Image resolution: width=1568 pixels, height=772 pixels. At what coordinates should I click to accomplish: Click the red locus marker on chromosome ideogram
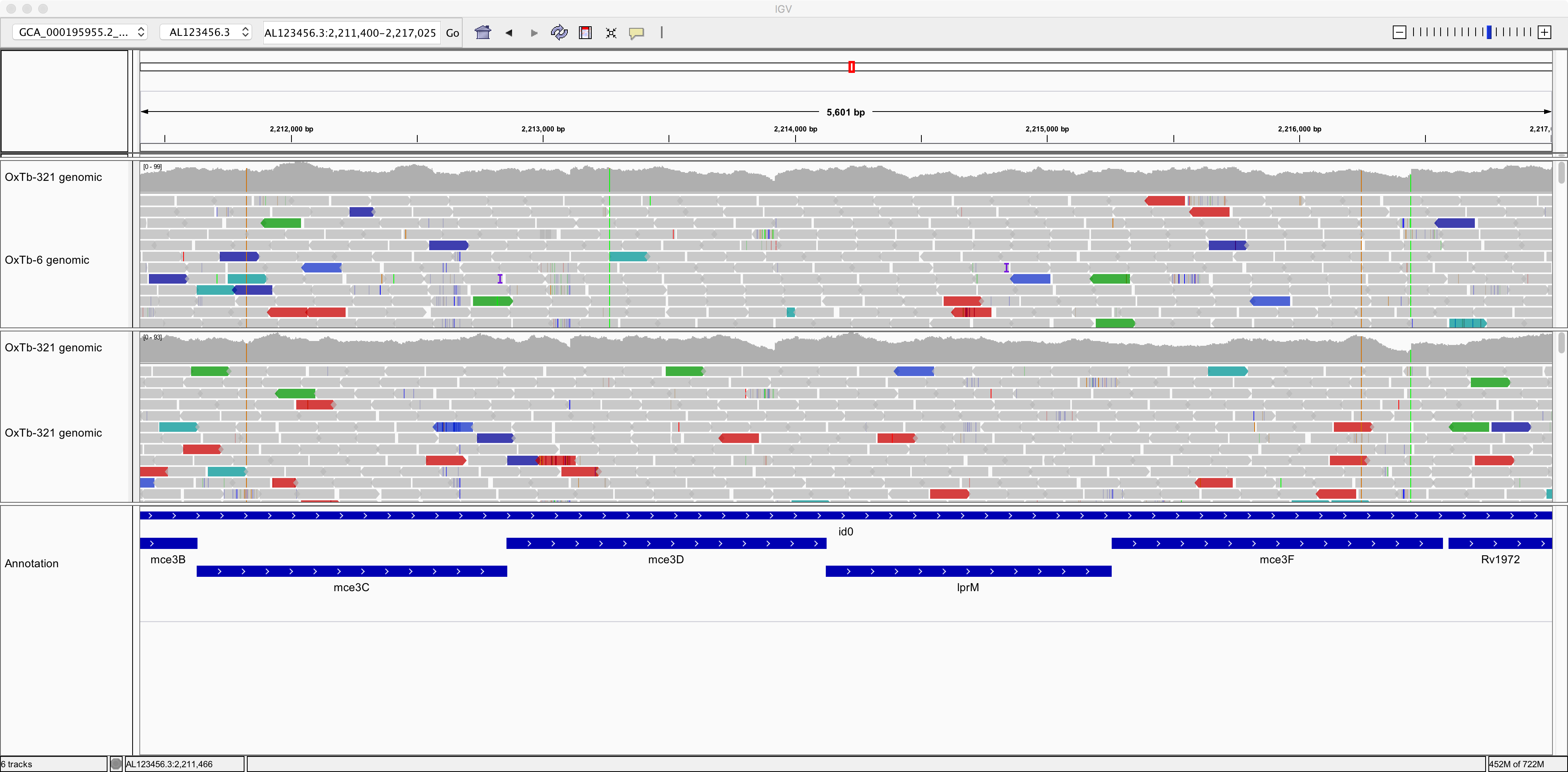click(x=852, y=67)
